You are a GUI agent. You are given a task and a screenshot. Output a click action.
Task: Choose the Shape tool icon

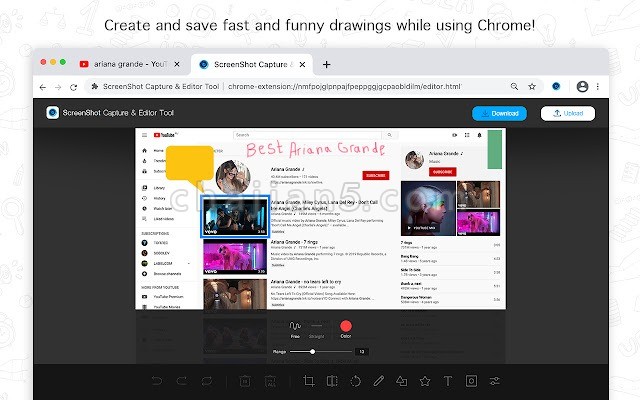click(401, 381)
